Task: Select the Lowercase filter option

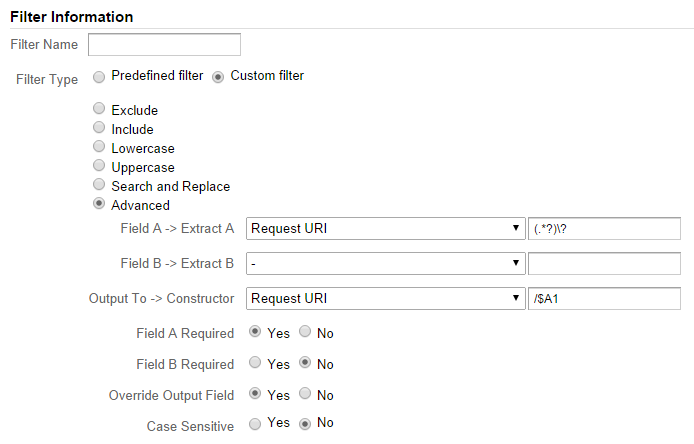Action: click(x=99, y=148)
